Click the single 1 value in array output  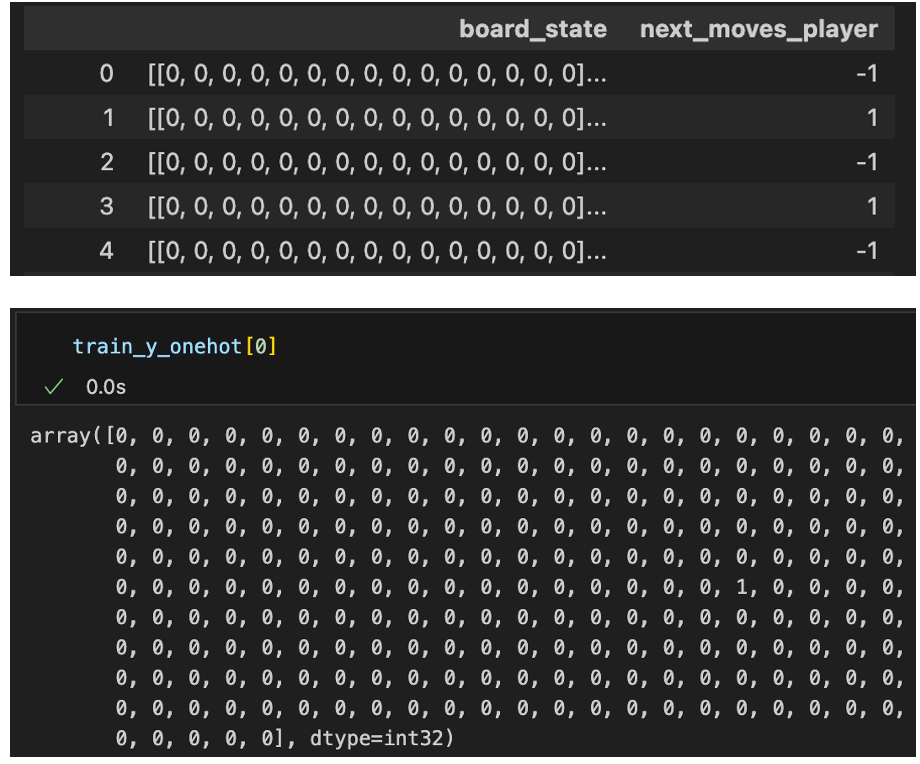[741, 587]
